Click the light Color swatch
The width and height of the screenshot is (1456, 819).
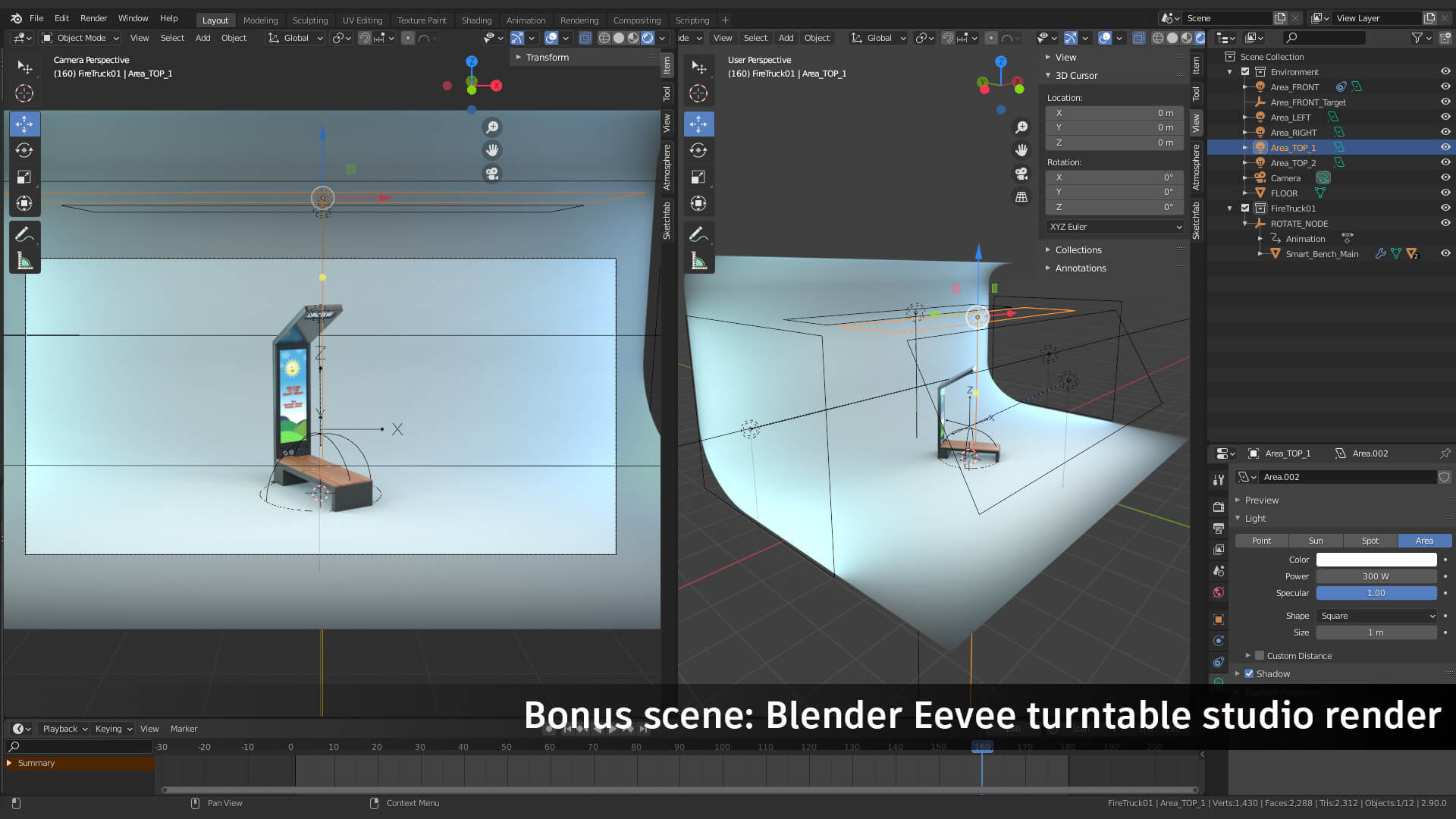coord(1376,560)
